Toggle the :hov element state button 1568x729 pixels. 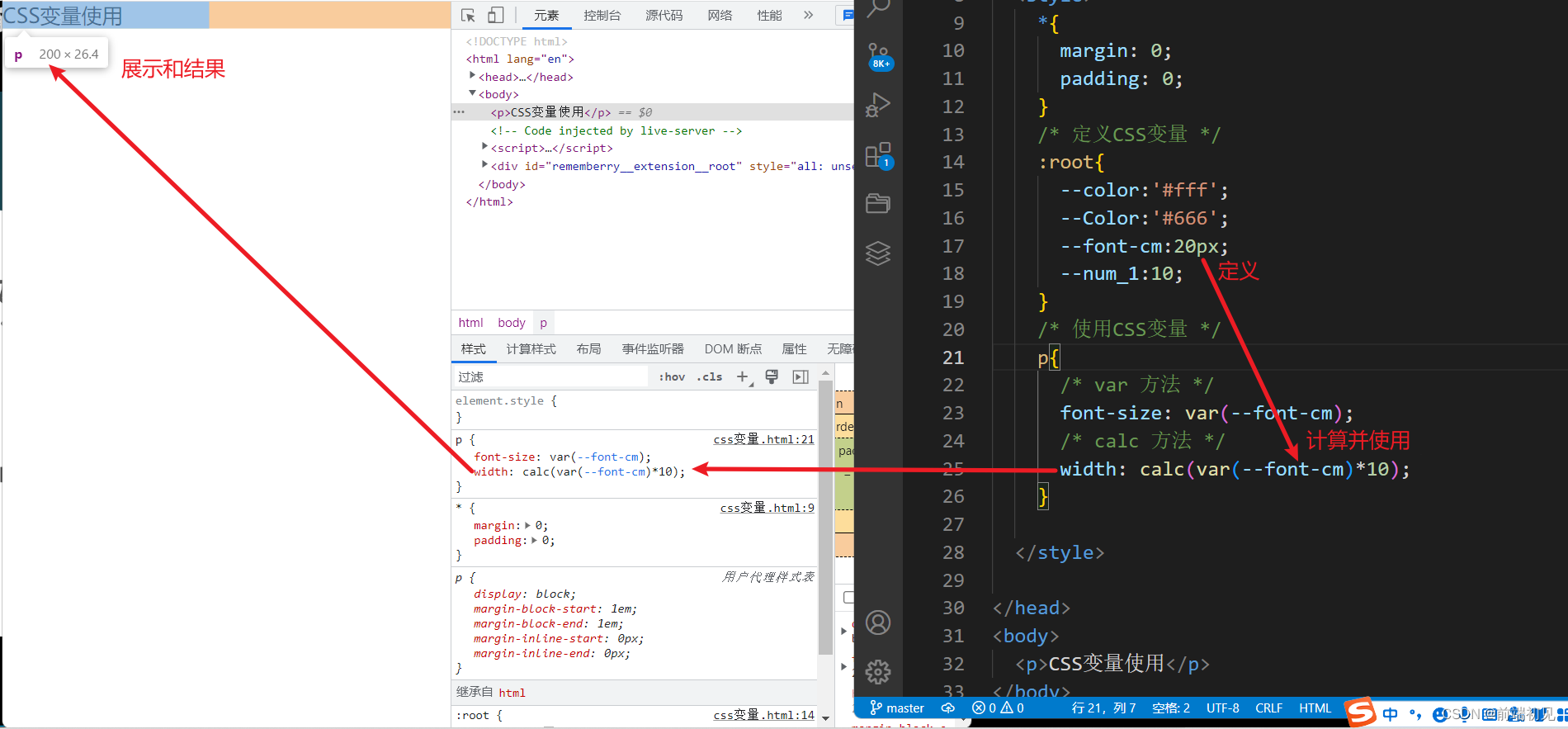point(672,376)
